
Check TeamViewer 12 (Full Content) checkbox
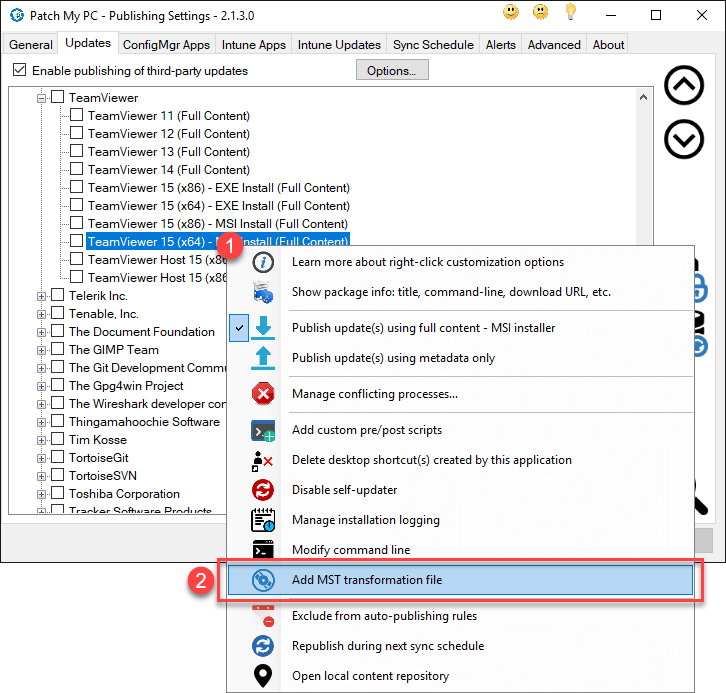pyautogui.click(x=76, y=133)
